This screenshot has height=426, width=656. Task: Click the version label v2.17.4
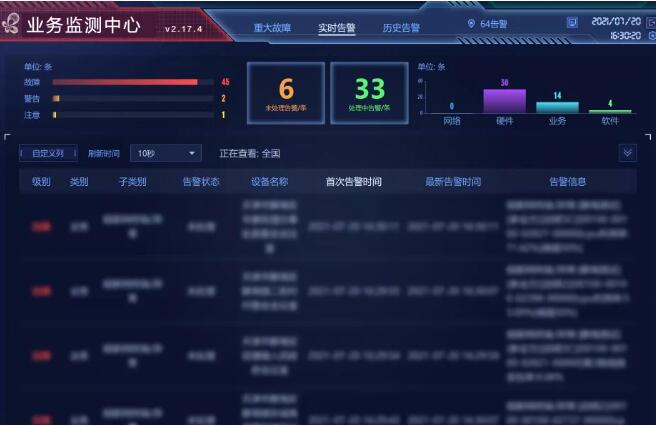(x=184, y=29)
